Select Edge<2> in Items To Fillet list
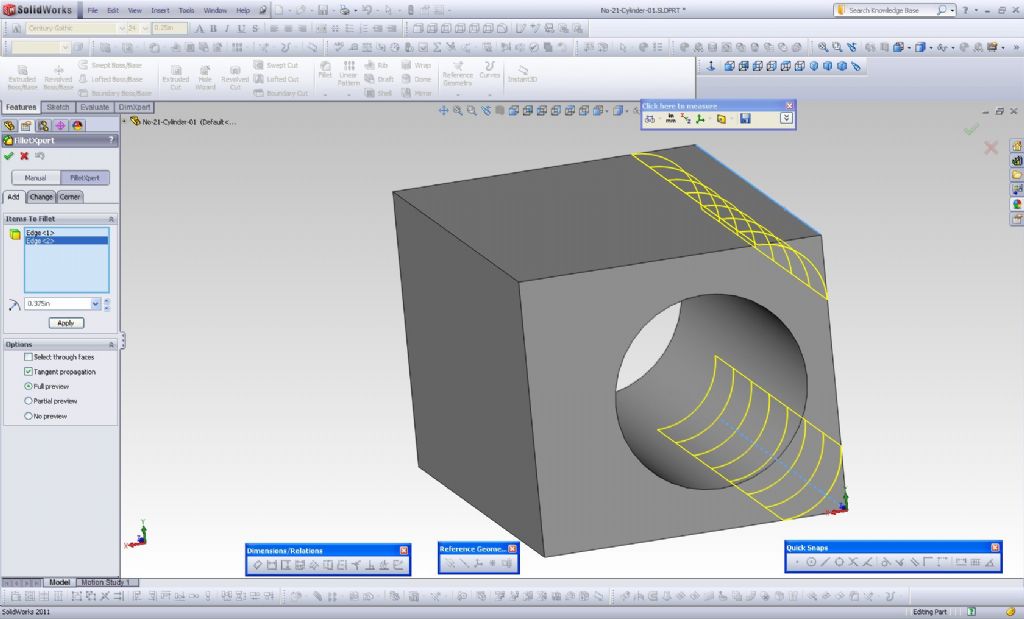Viewport: 1024px width, 619px height. tap(66, 241)
